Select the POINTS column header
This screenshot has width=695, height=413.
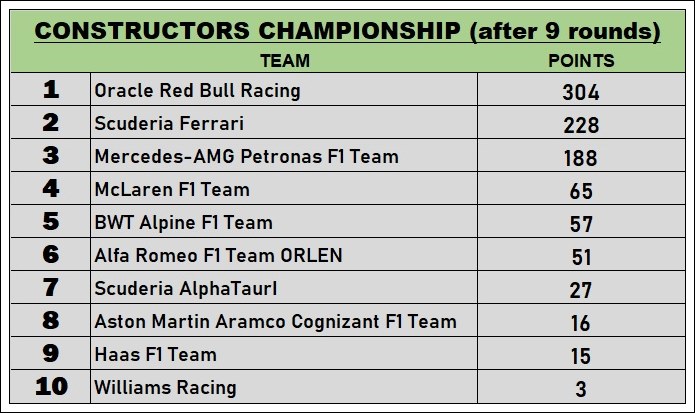pos(581,61)
